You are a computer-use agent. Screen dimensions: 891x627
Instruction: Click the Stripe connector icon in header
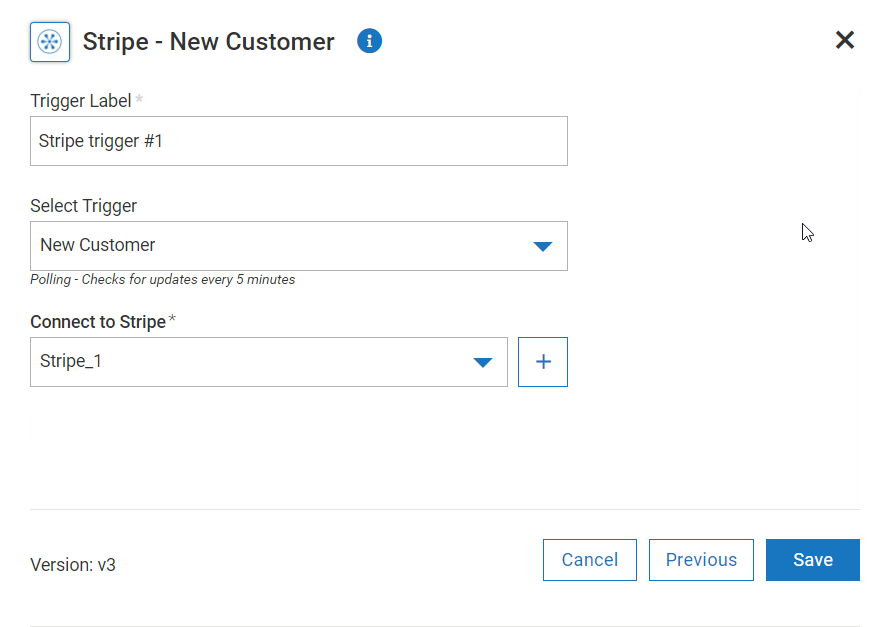coord(50,41)
